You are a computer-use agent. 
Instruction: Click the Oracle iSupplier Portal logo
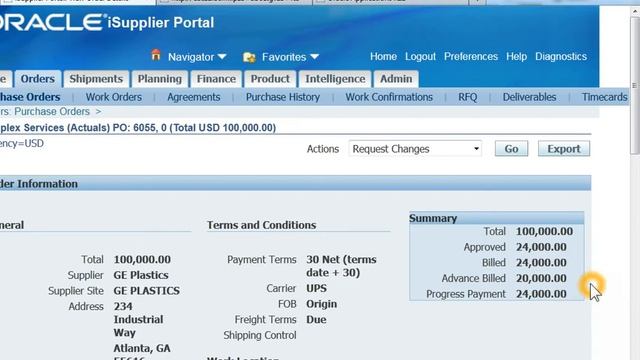pyautogui.click(x=107, y=22)
